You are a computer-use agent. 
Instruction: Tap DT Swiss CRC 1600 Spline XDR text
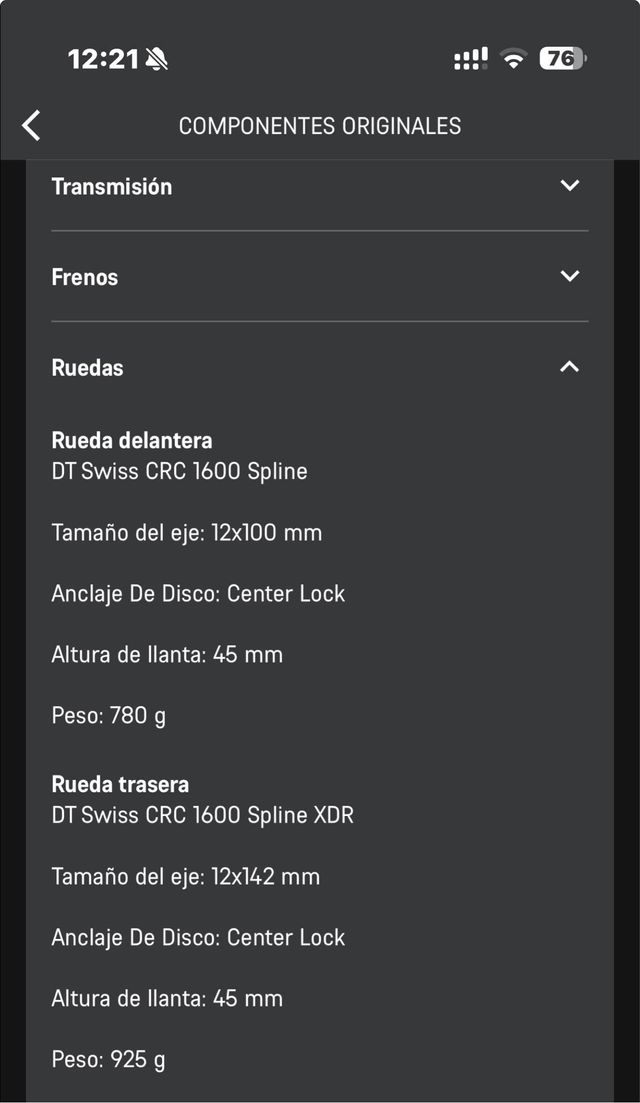click(x=203, y=815)
